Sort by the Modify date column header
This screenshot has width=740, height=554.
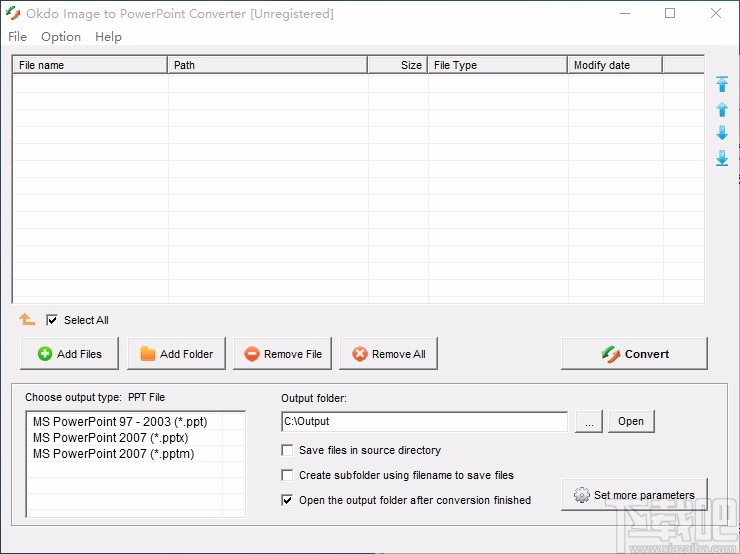(x=615, y=65)
